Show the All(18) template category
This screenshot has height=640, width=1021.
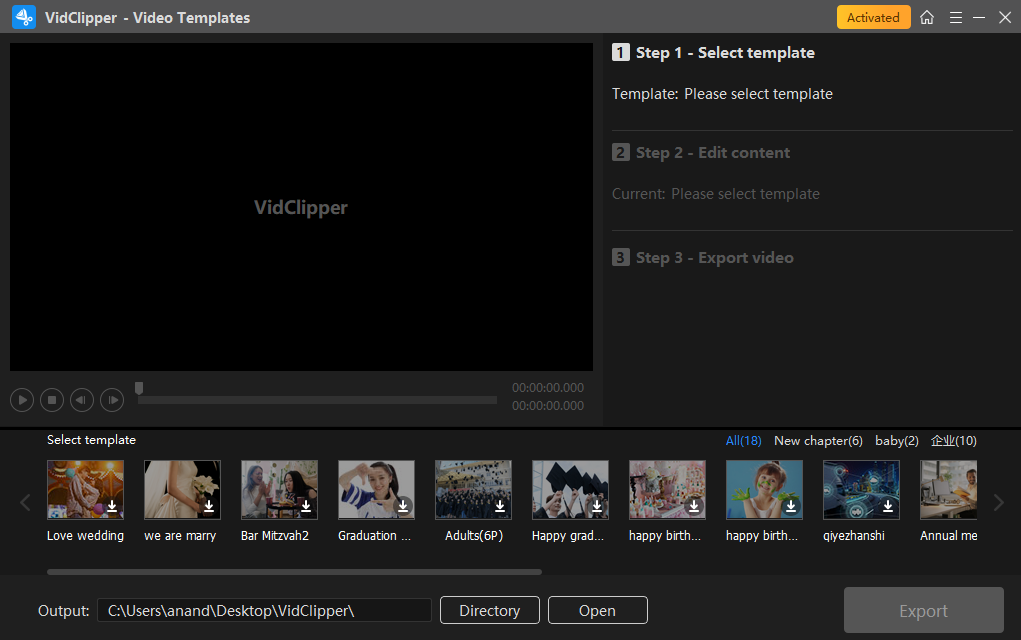[x=743, y=441]
